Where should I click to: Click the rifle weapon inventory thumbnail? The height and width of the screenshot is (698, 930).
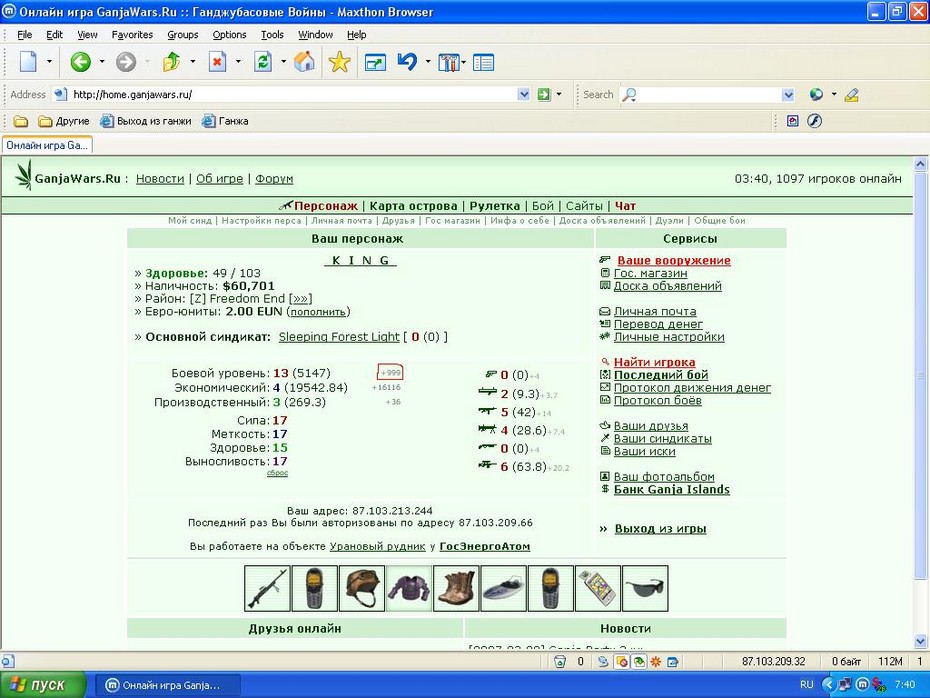click(x=267, y=588)
